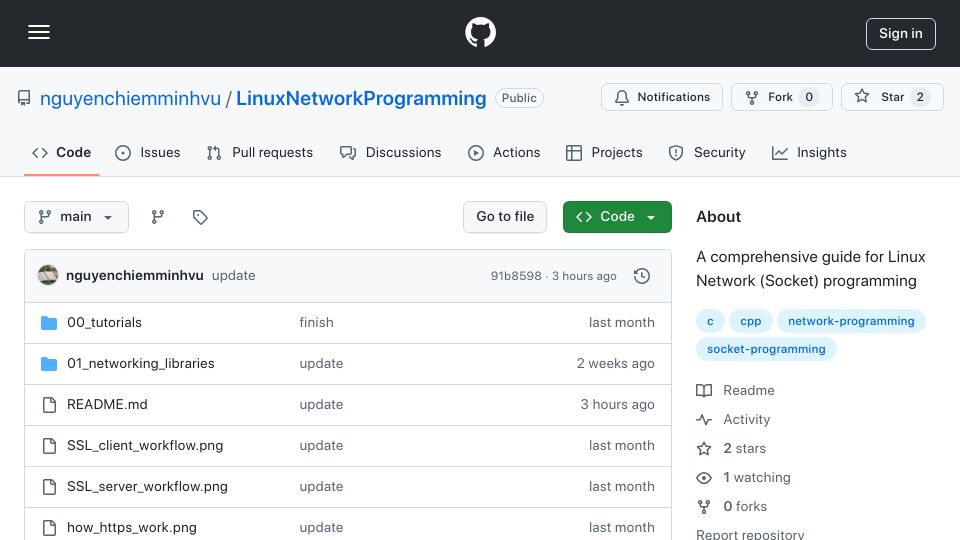View commit history clock icon
960x540 pixels.
tap(642, 276)
